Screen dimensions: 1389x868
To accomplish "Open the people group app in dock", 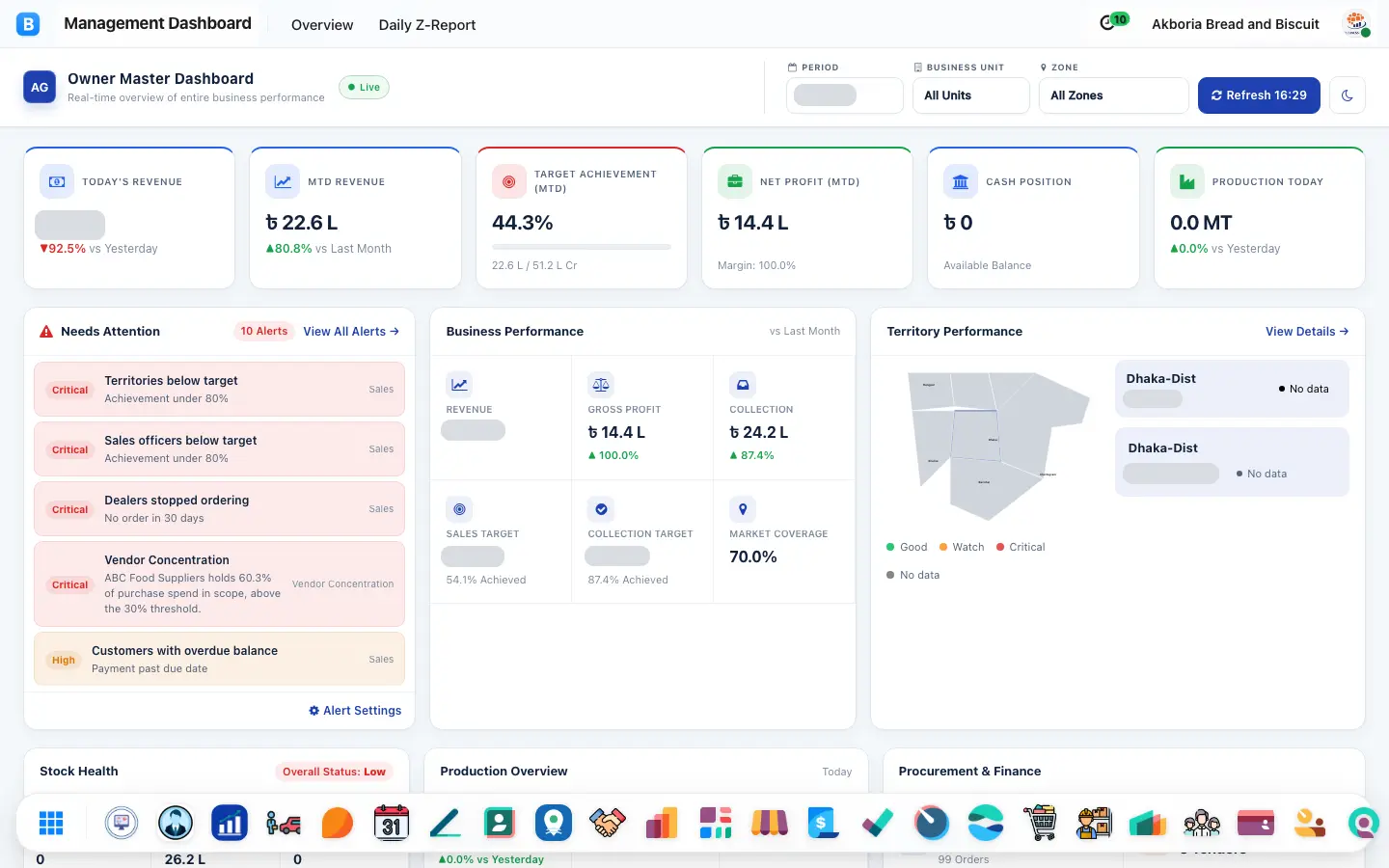I will click(x=1202, y=823).
